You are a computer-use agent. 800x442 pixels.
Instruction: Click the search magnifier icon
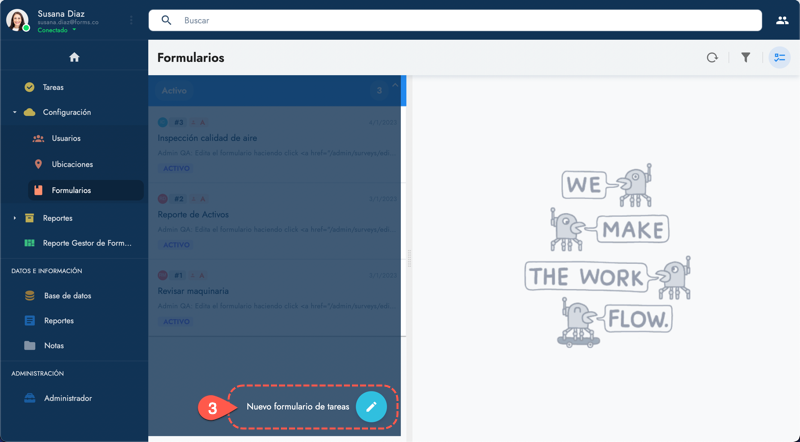click(x=166, y=20)
